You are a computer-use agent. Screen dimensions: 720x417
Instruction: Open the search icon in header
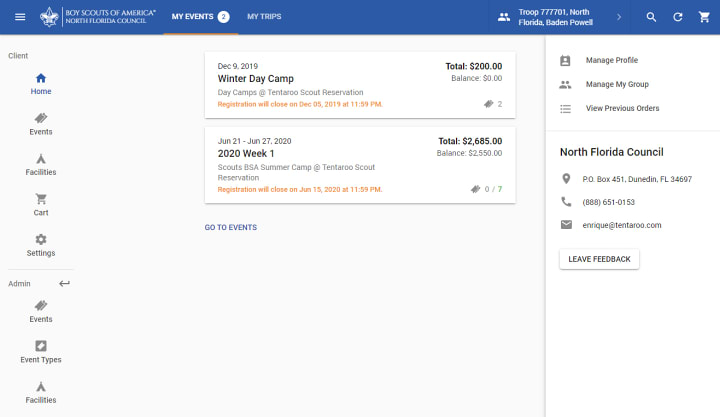click(651, 17)
